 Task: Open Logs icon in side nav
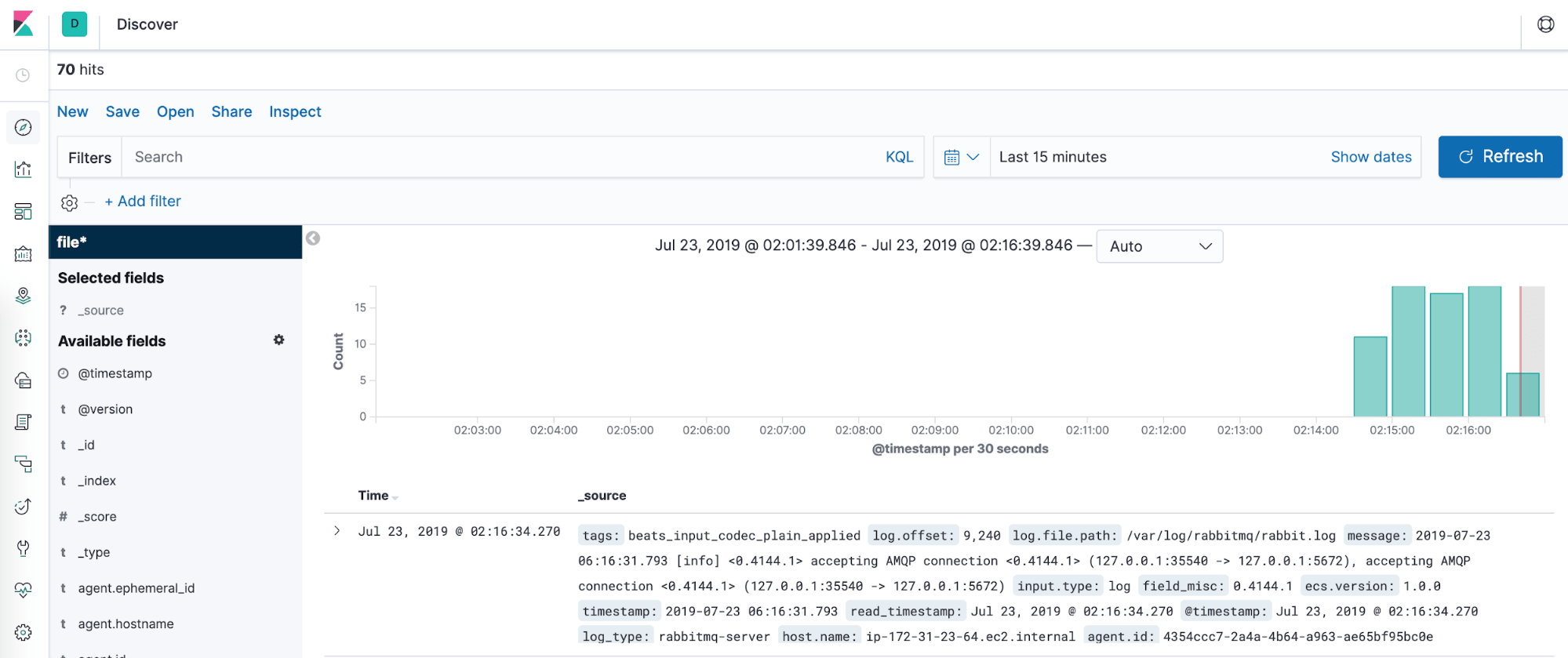[x=24, y=422]
